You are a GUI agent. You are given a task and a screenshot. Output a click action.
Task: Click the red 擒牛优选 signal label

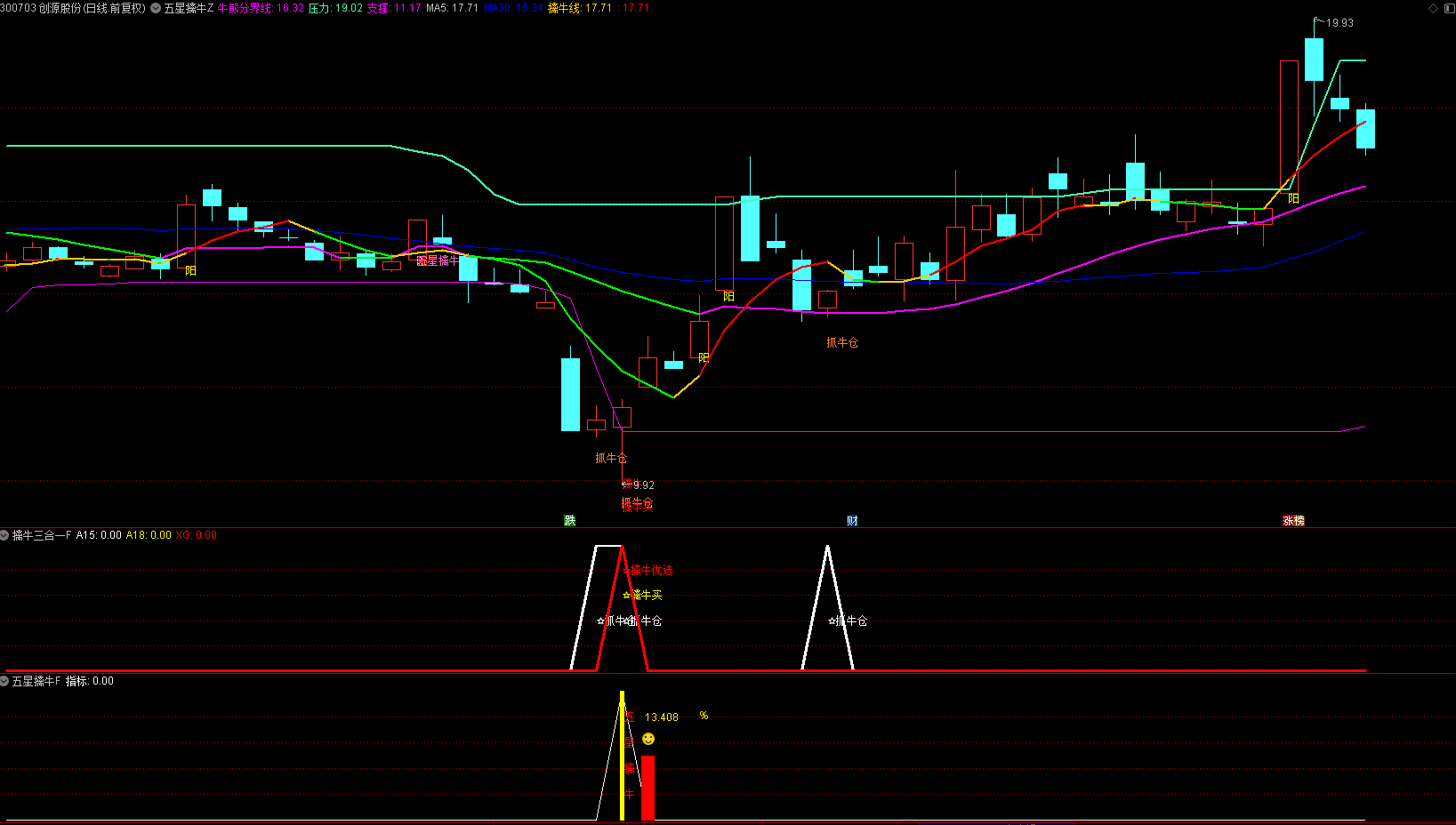[652, 571]
